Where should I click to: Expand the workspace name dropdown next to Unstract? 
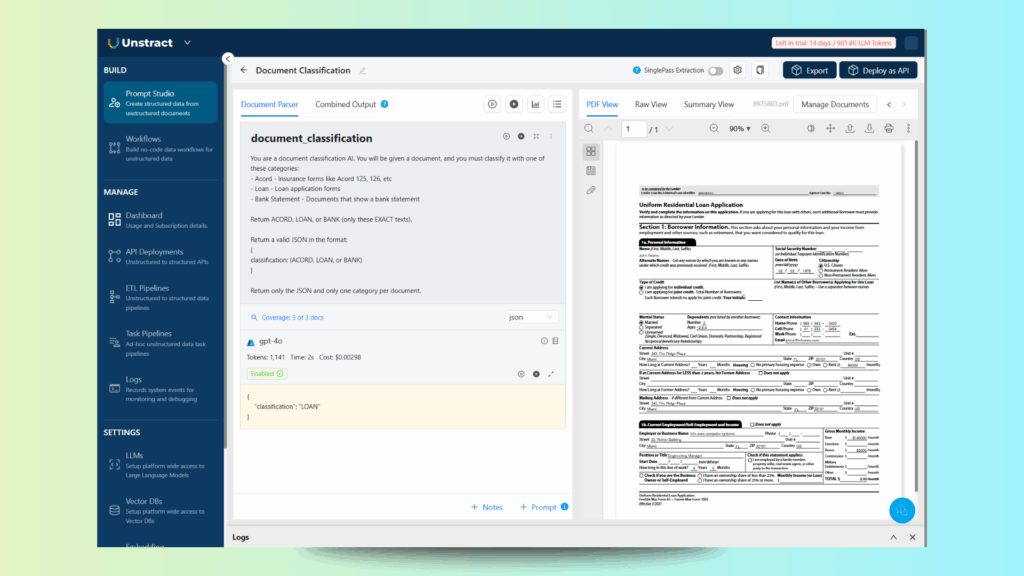click(x=185, y=43)
